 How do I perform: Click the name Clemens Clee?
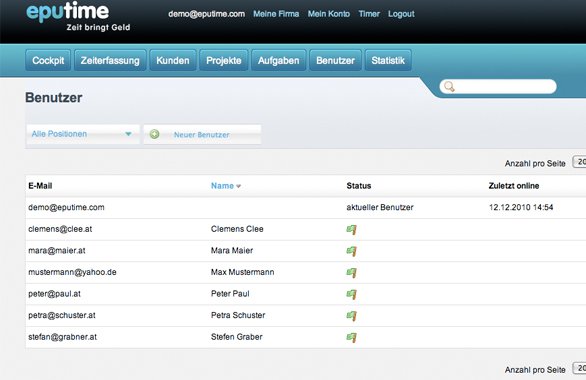[x=237, y=229]
